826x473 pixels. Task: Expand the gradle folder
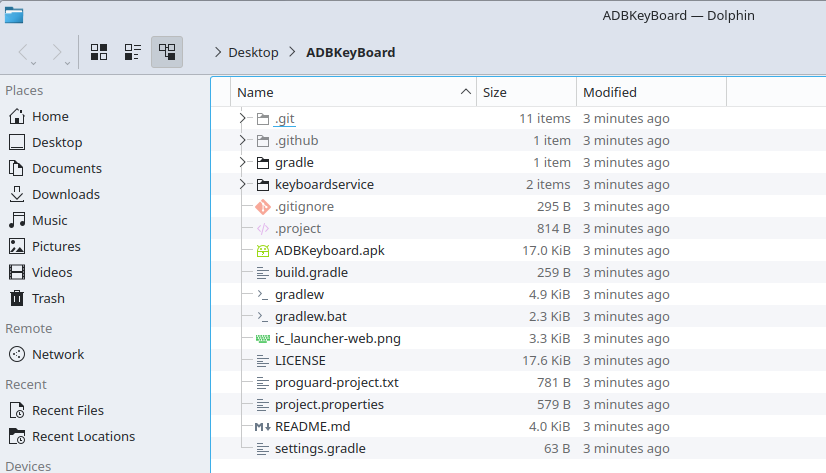(x=242, y=163)
